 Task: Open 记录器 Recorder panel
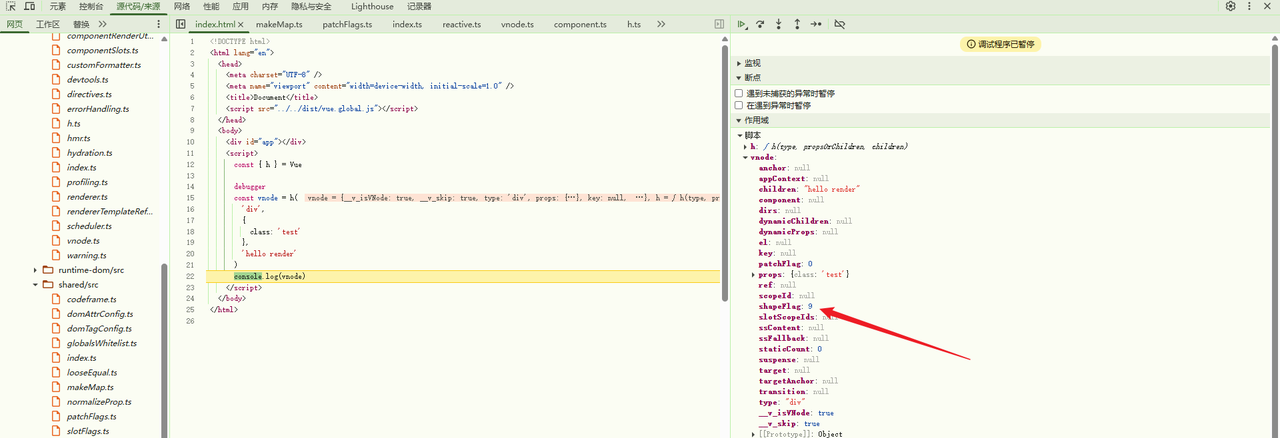click(418, 6)
